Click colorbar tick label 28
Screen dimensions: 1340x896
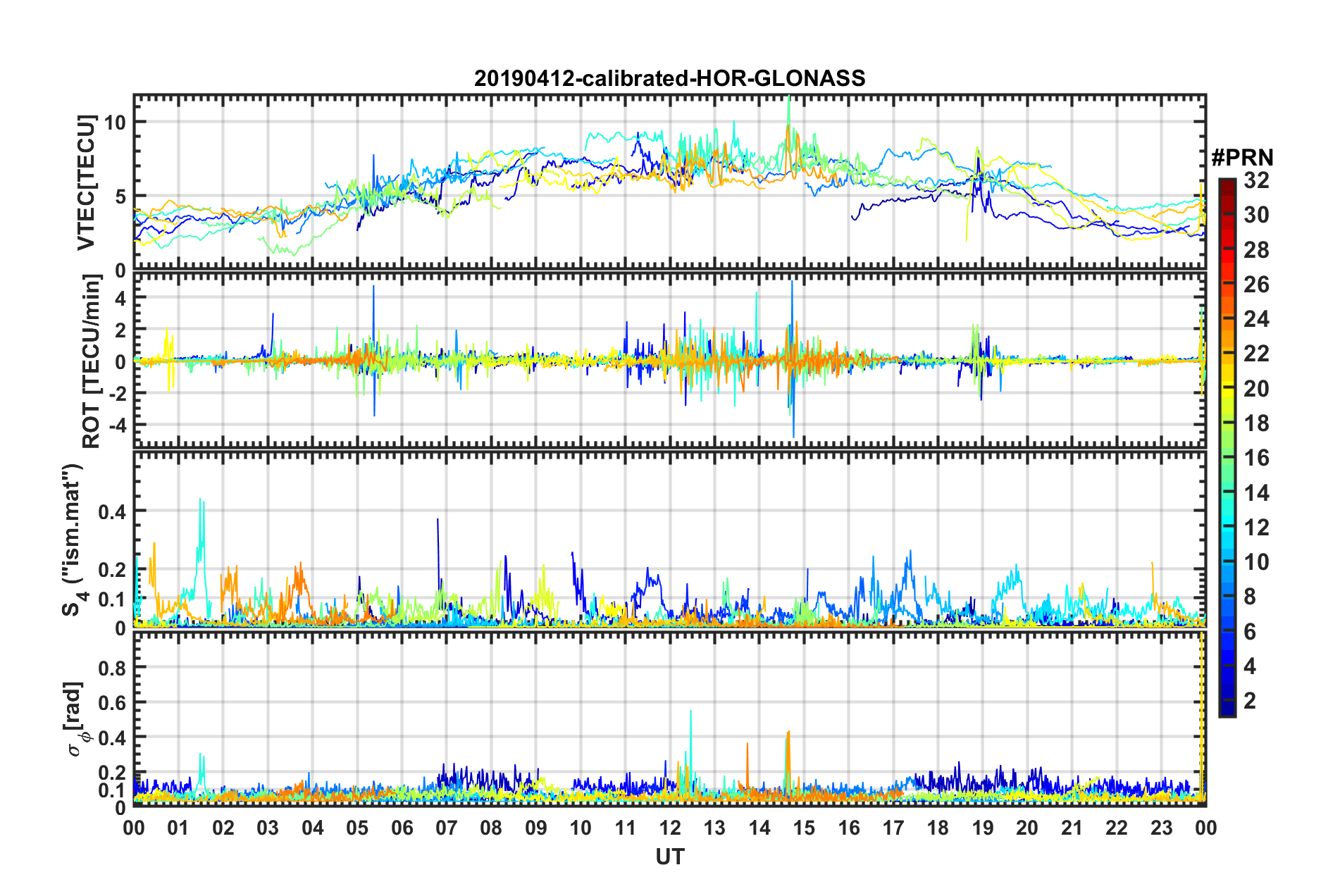pos(1256,250)
